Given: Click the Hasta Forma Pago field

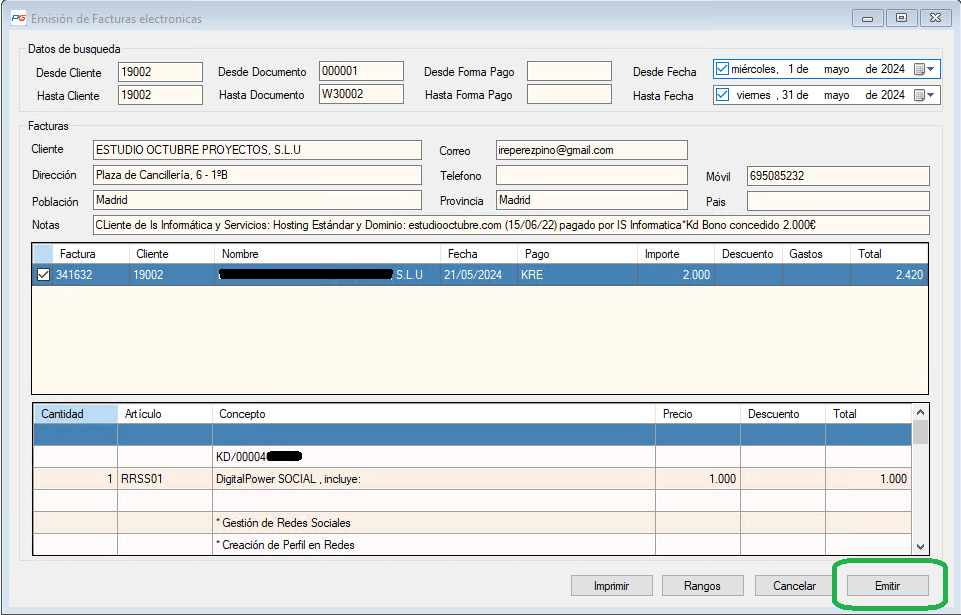Looking at the screenshot, I should [569, 94].
